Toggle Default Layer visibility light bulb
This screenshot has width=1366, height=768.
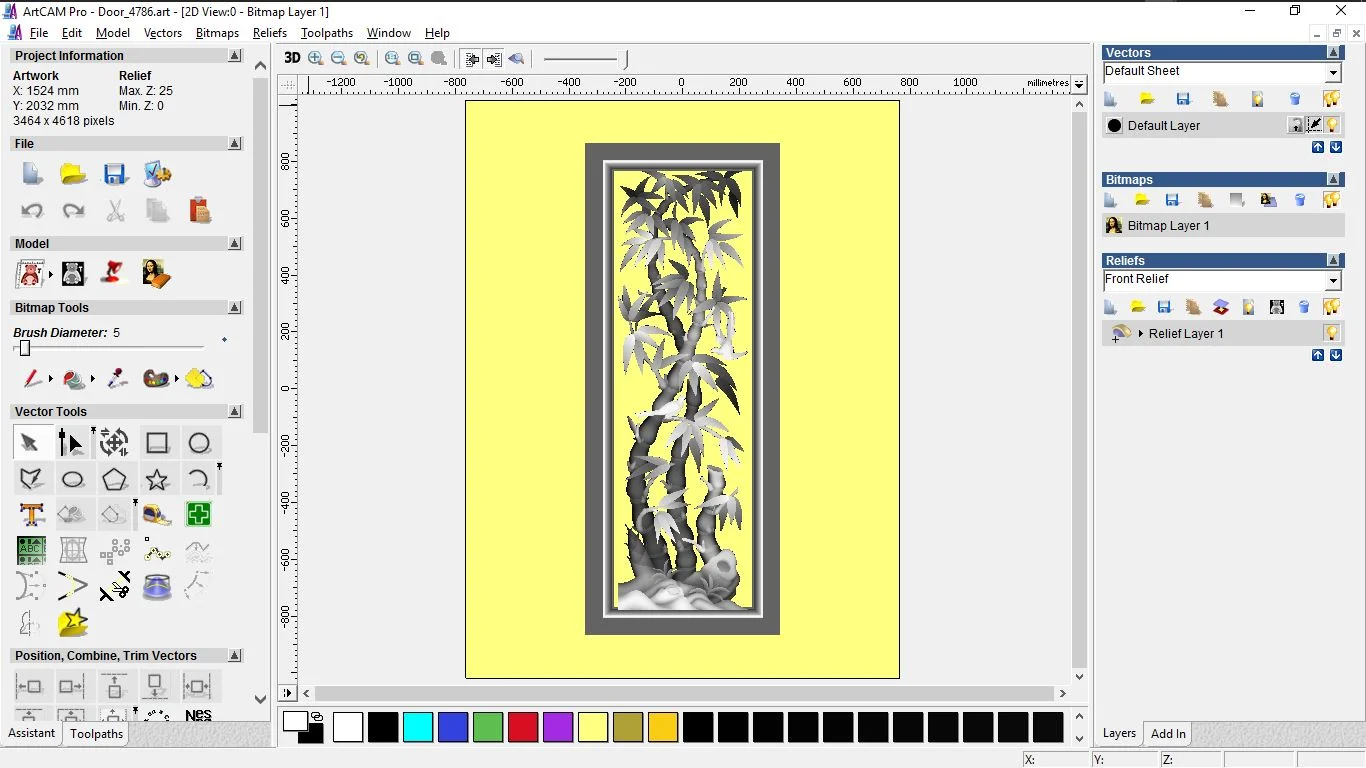click(1332, 125)
